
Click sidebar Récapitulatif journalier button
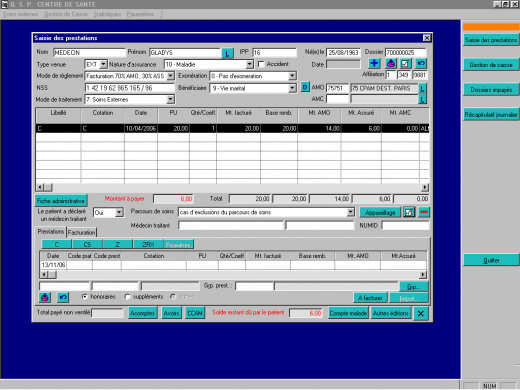491,115
